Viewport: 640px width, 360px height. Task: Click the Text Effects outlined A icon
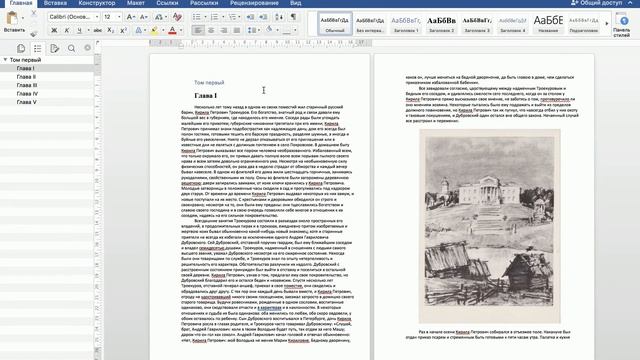(139, 30)
